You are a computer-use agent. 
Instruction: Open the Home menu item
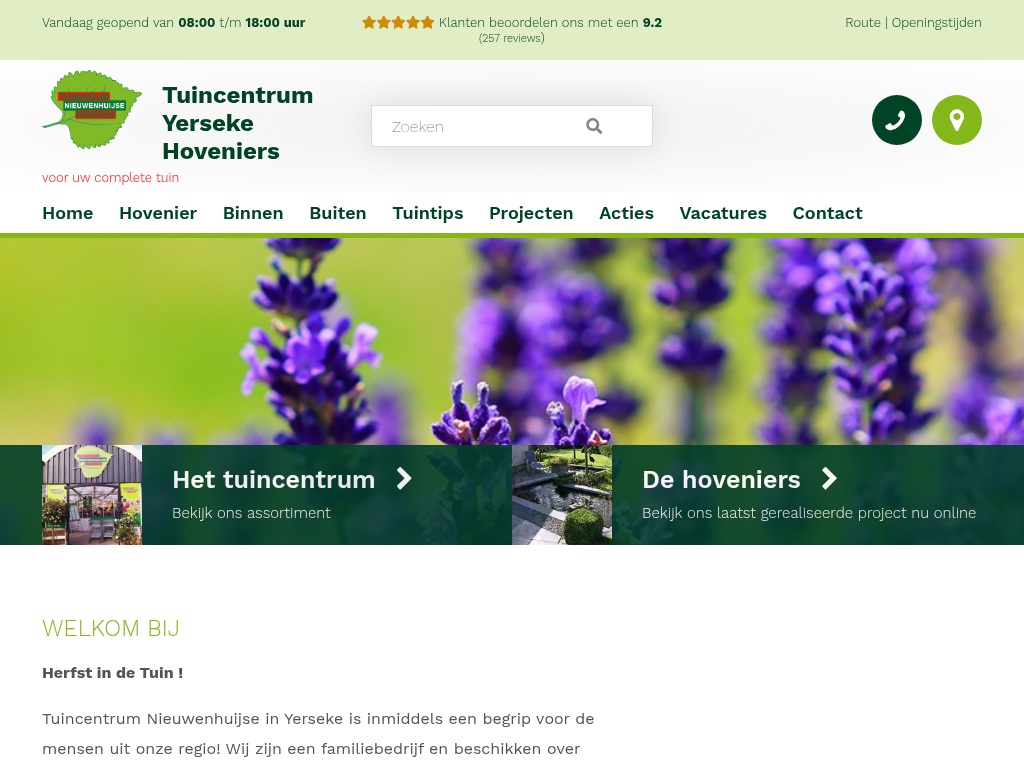pyautogui.click(x=68, y=213)
